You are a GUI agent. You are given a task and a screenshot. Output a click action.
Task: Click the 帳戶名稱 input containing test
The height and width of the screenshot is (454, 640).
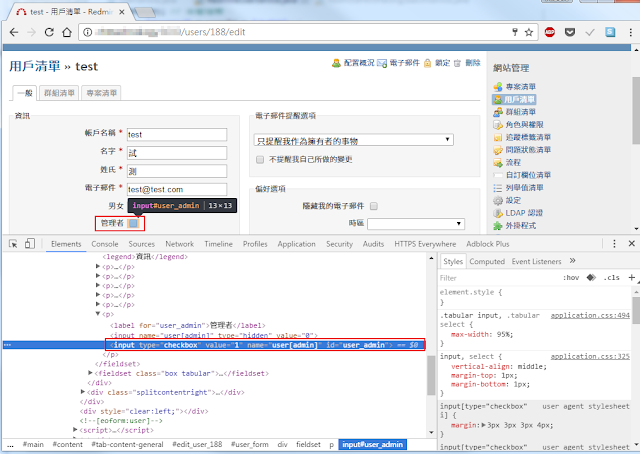click(177, 135)
